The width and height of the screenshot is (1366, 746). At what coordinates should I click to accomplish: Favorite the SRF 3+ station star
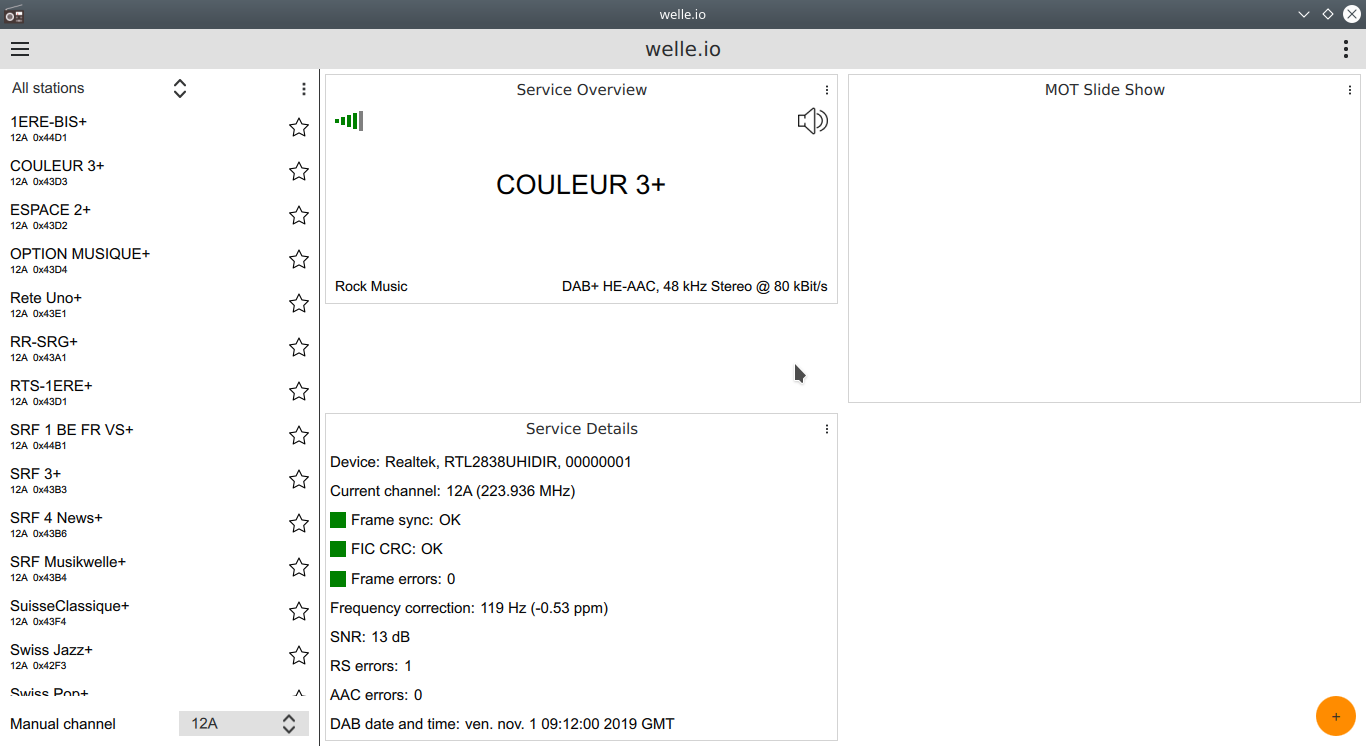click(299, 479)
